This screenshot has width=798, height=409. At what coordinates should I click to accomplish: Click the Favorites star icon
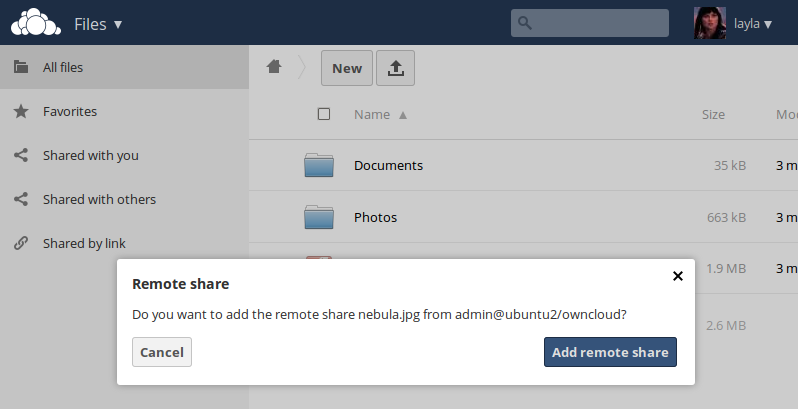click(20, 112)
